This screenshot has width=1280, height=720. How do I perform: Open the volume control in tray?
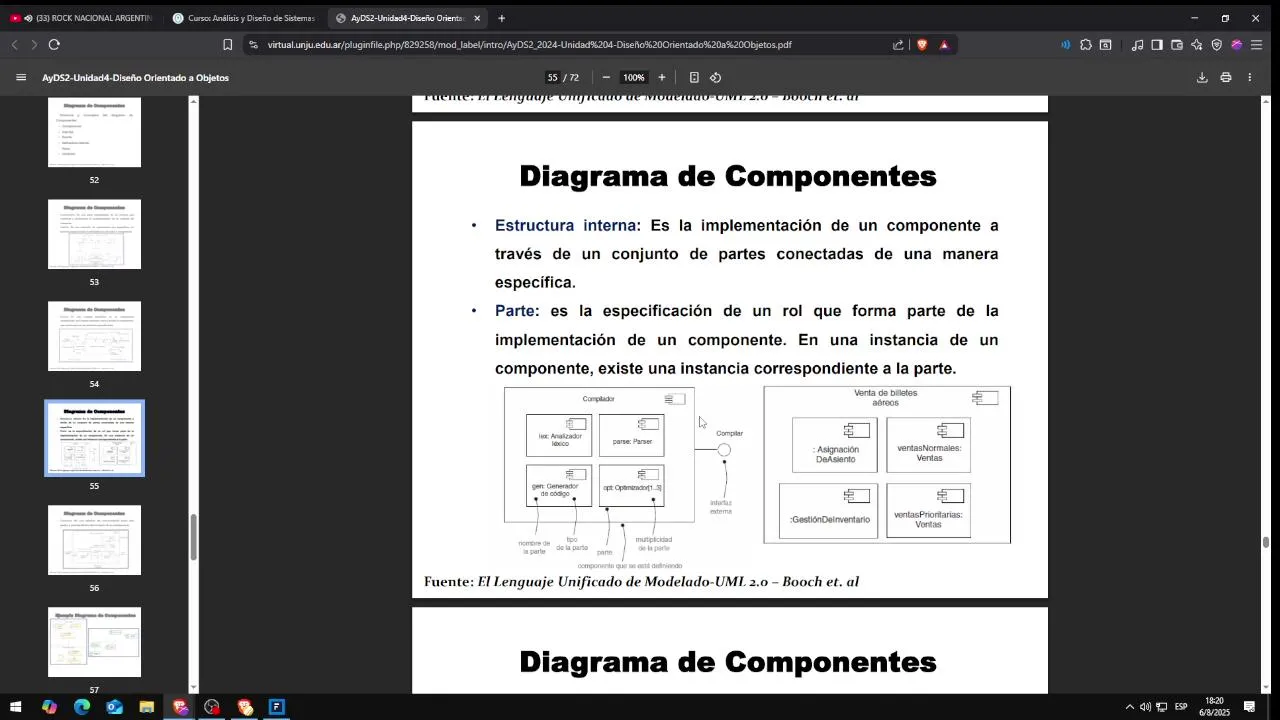pyautogui.click(x=1145, y=707)
